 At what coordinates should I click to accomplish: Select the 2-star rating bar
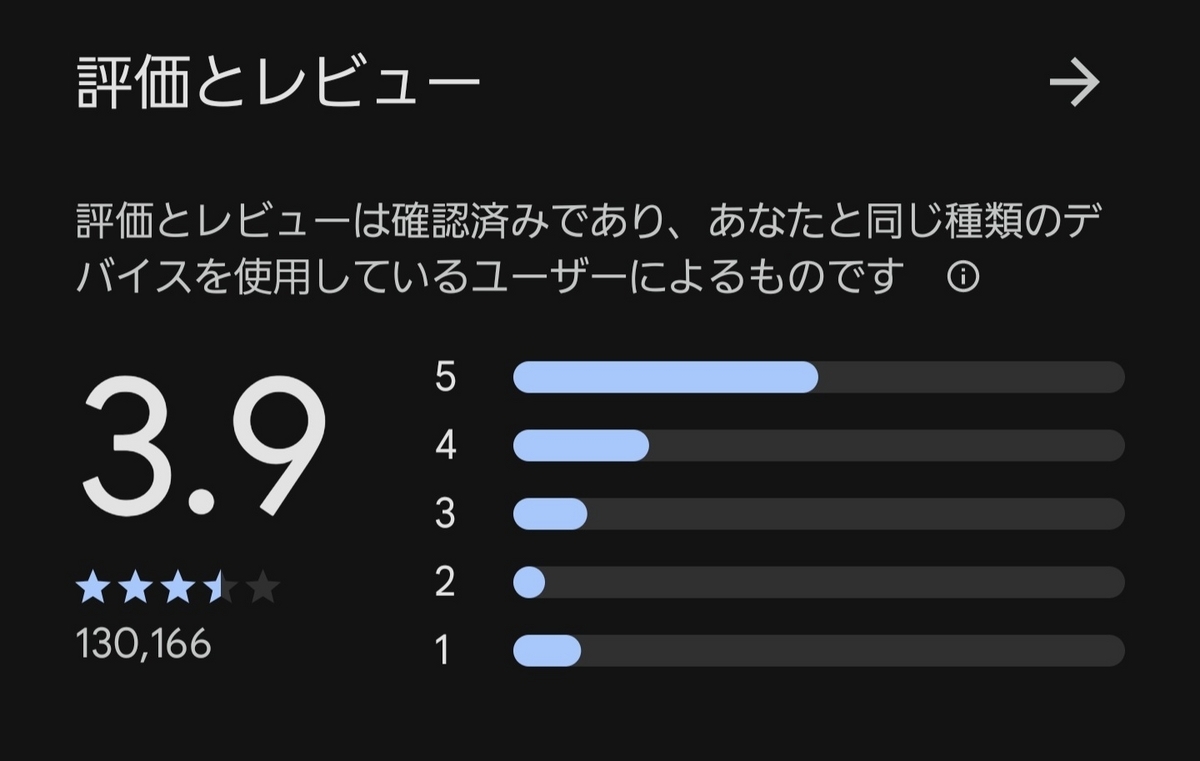pyautogui.click(x=818, y=582)
